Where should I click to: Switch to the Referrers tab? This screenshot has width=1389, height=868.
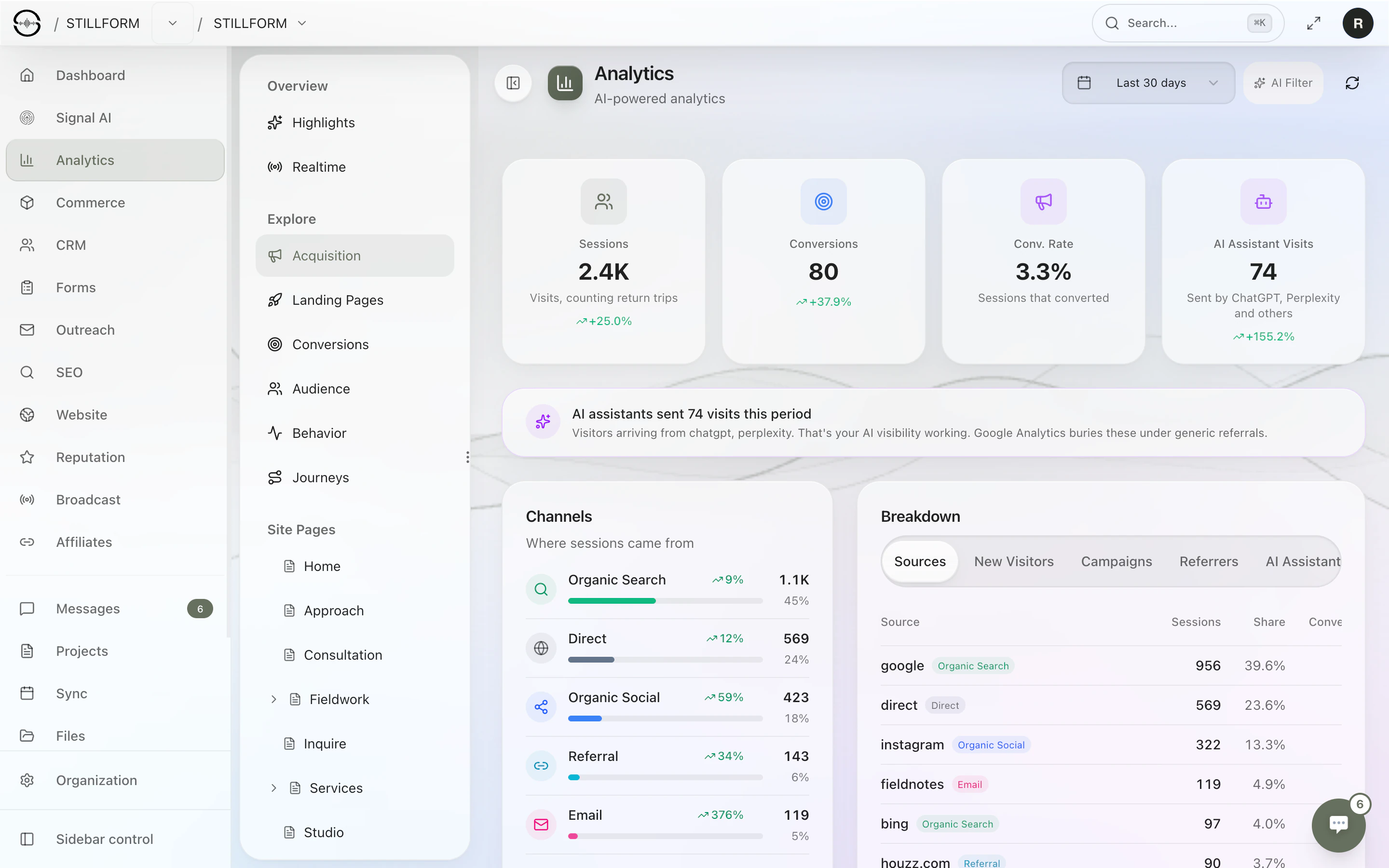coord(1209,561)
